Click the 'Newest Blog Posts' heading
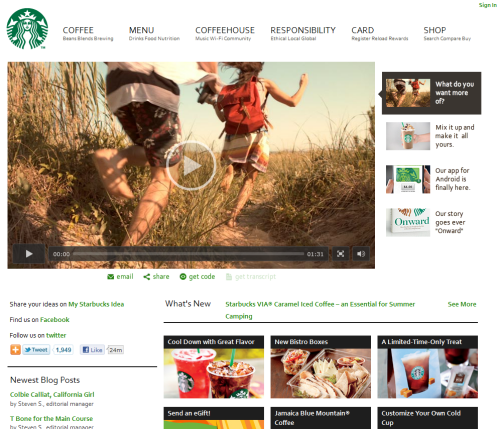 [x=45, y=380]
